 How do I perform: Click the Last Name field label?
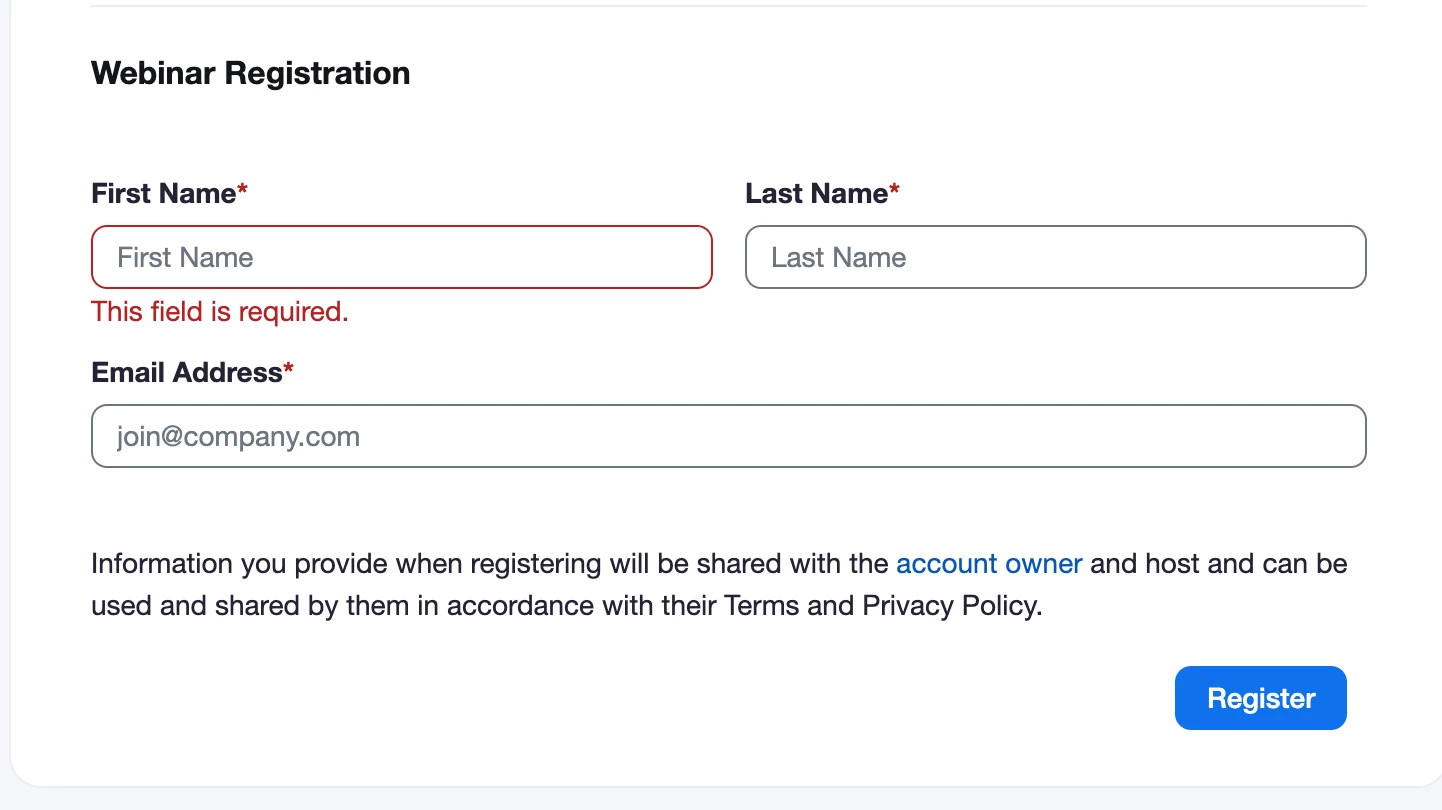pyautogui.click(x=816, y=193)
